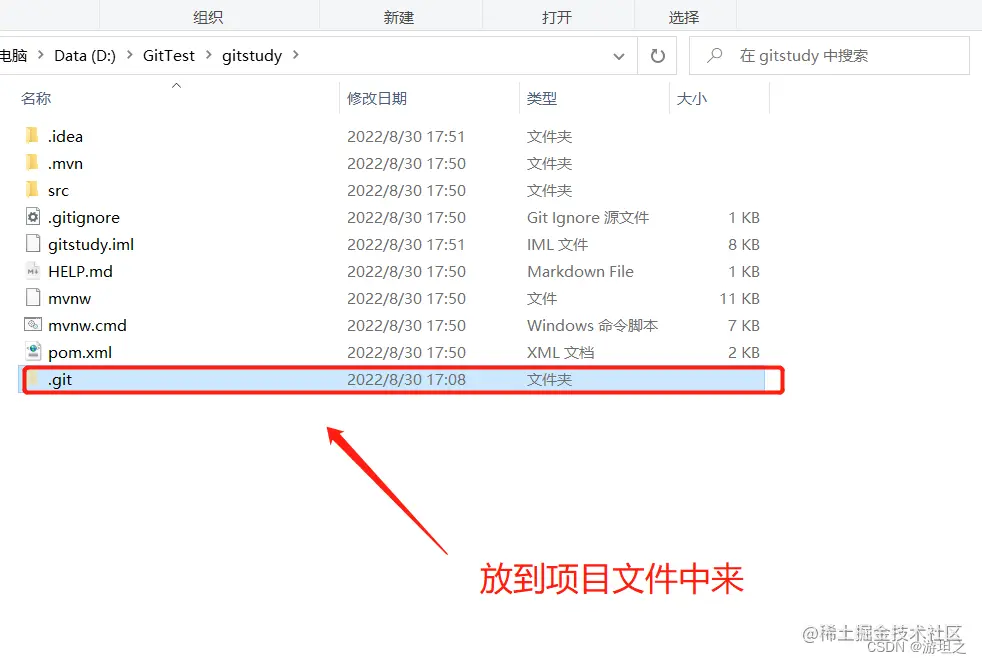Click the refresh icon beside address bar
Screen dimensions: 982x663
[x=658, y=56]
